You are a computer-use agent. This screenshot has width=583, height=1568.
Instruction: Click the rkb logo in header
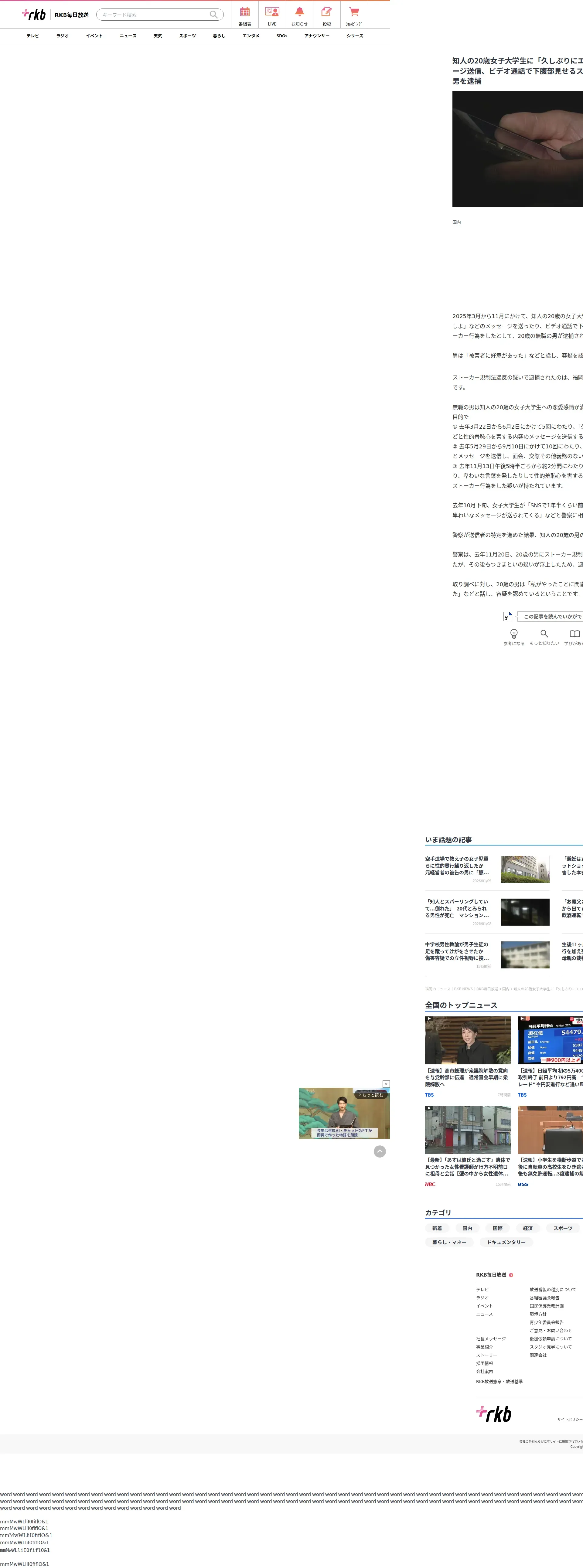tap(34, 14)
